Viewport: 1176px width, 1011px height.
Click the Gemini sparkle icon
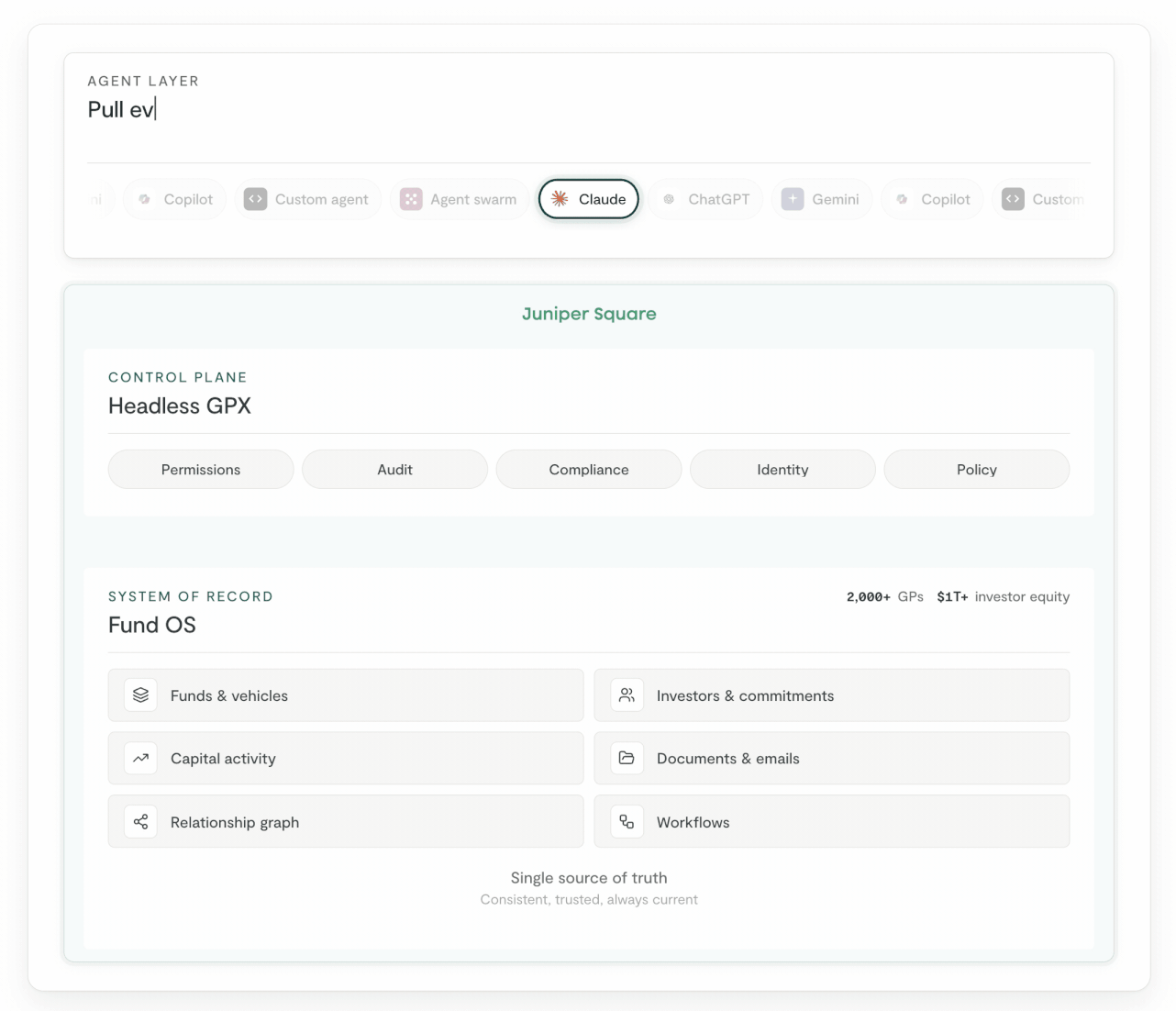tap(793, 199)
